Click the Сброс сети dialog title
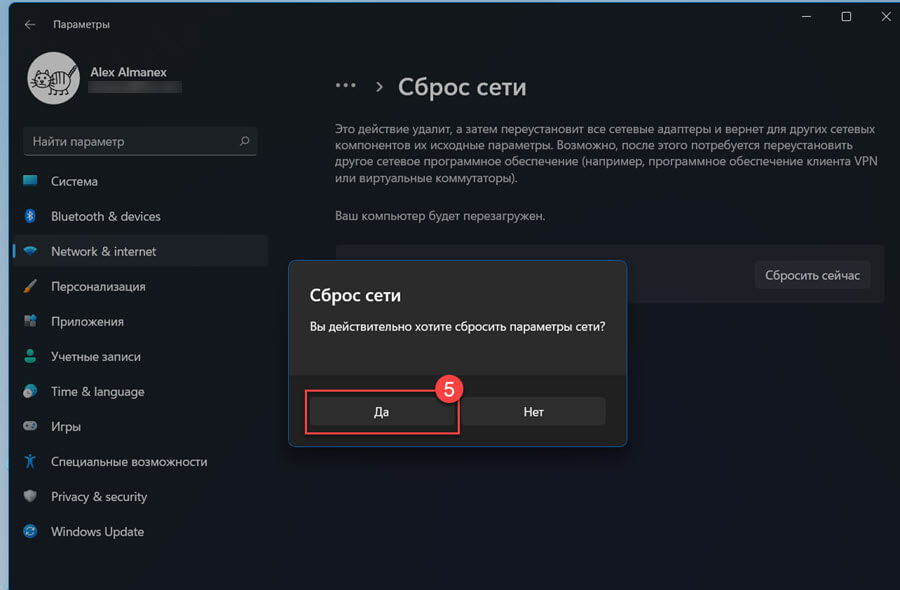 355,295
